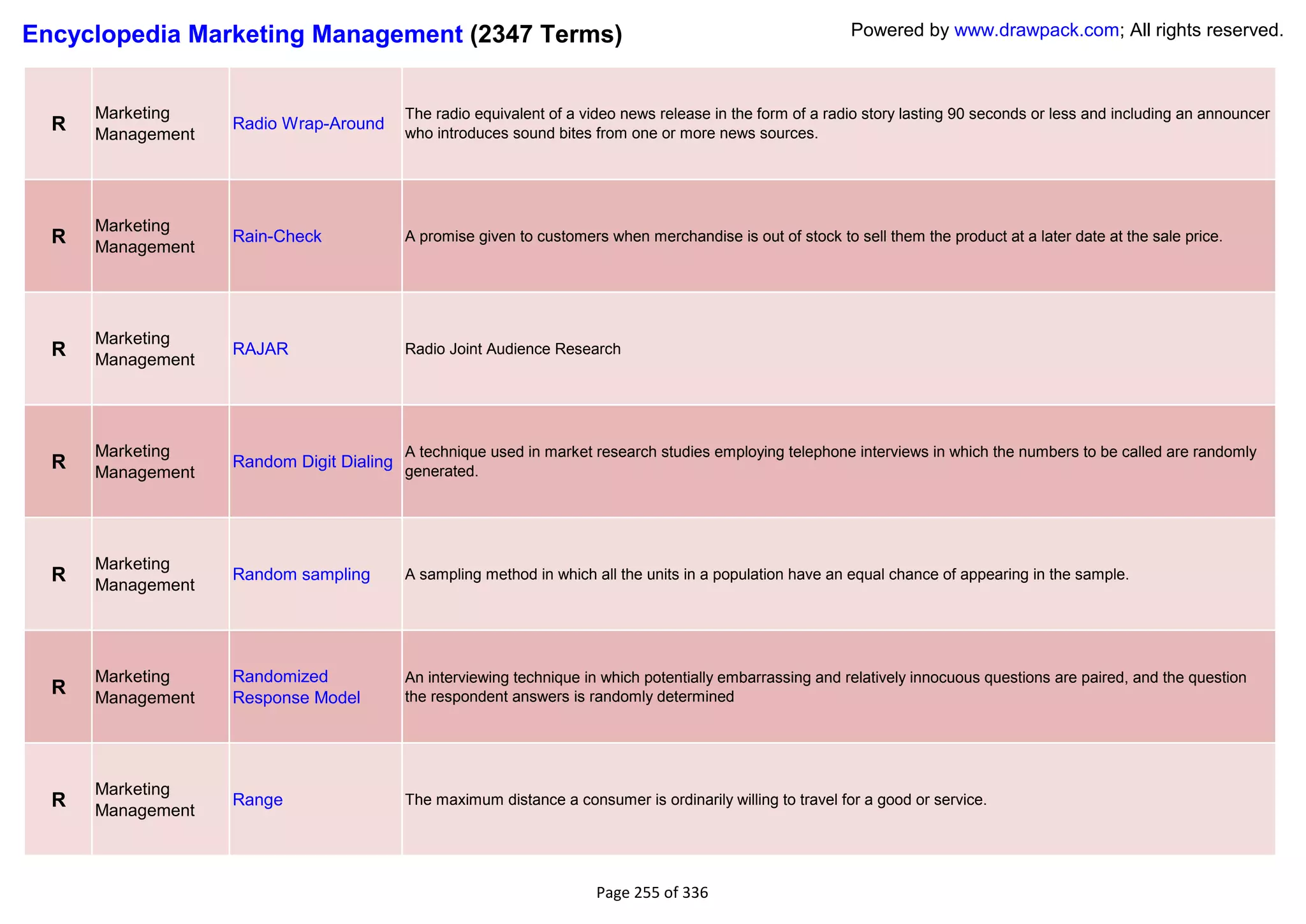Click the letter R in Randomized Response row

click(x=59, y=687)
